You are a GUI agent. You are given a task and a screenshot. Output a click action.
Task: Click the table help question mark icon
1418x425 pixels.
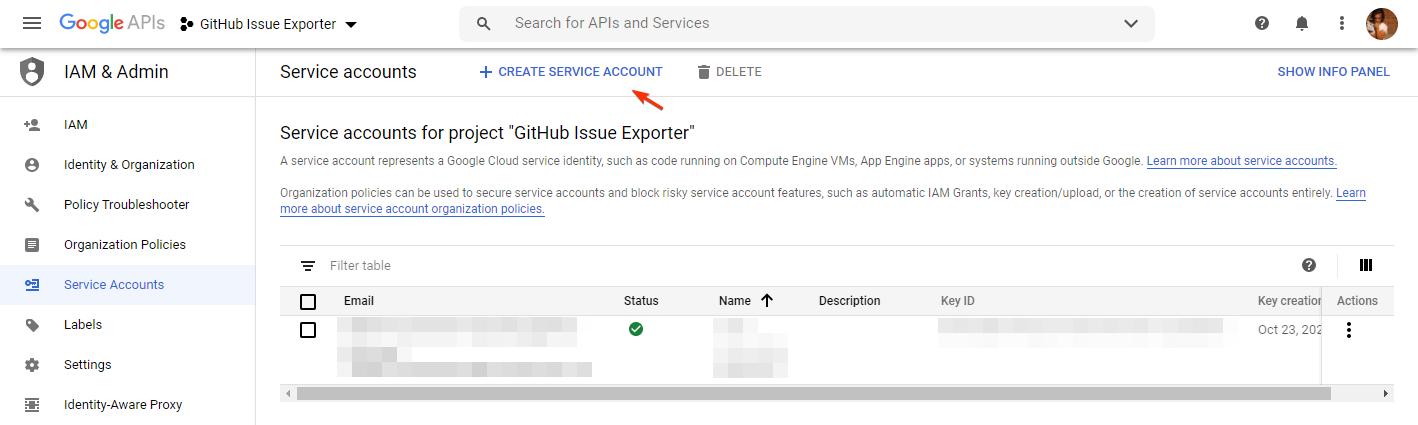[x=1309, y=265]
